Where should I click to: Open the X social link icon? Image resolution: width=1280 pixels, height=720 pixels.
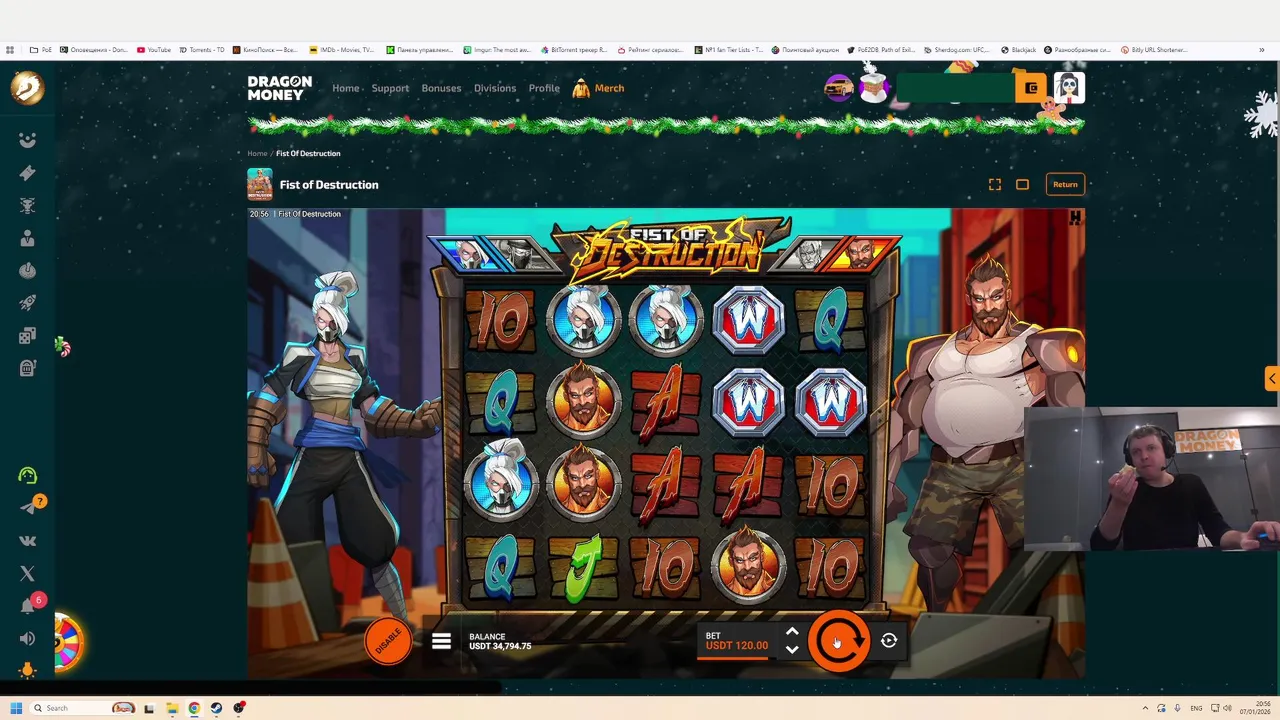(27, 573)
